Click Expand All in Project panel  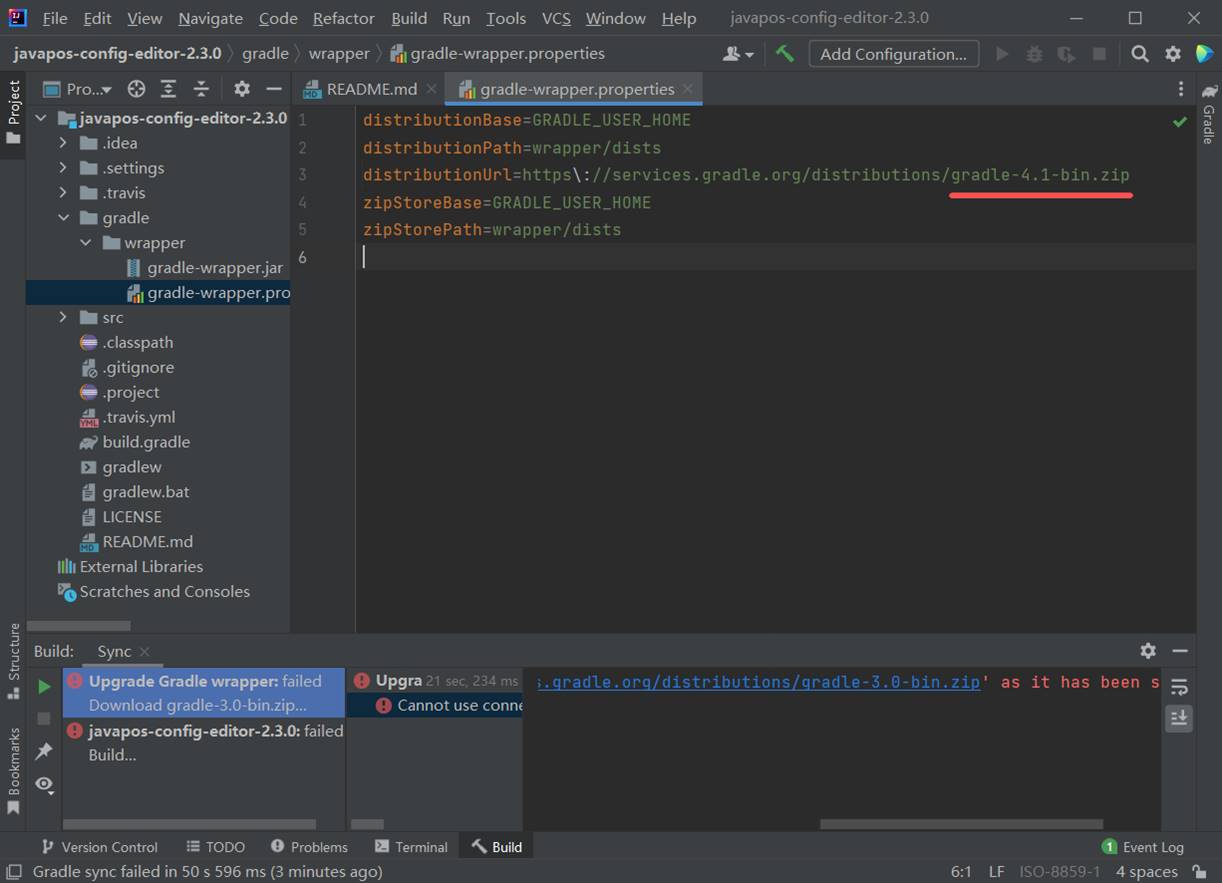[x=168, y=89]
